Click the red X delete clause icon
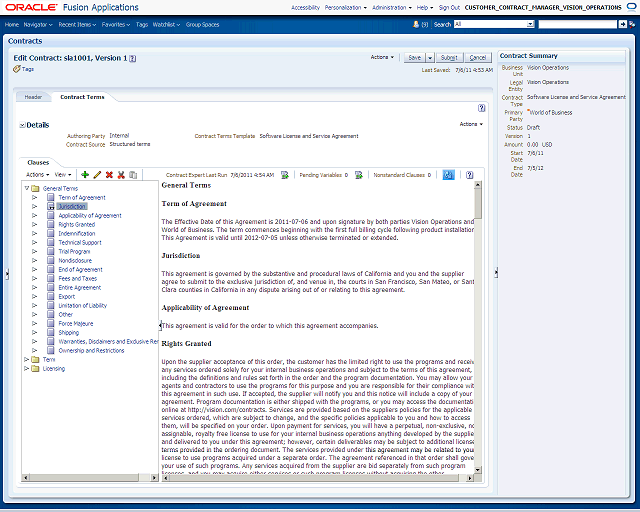 coord(109,175)
